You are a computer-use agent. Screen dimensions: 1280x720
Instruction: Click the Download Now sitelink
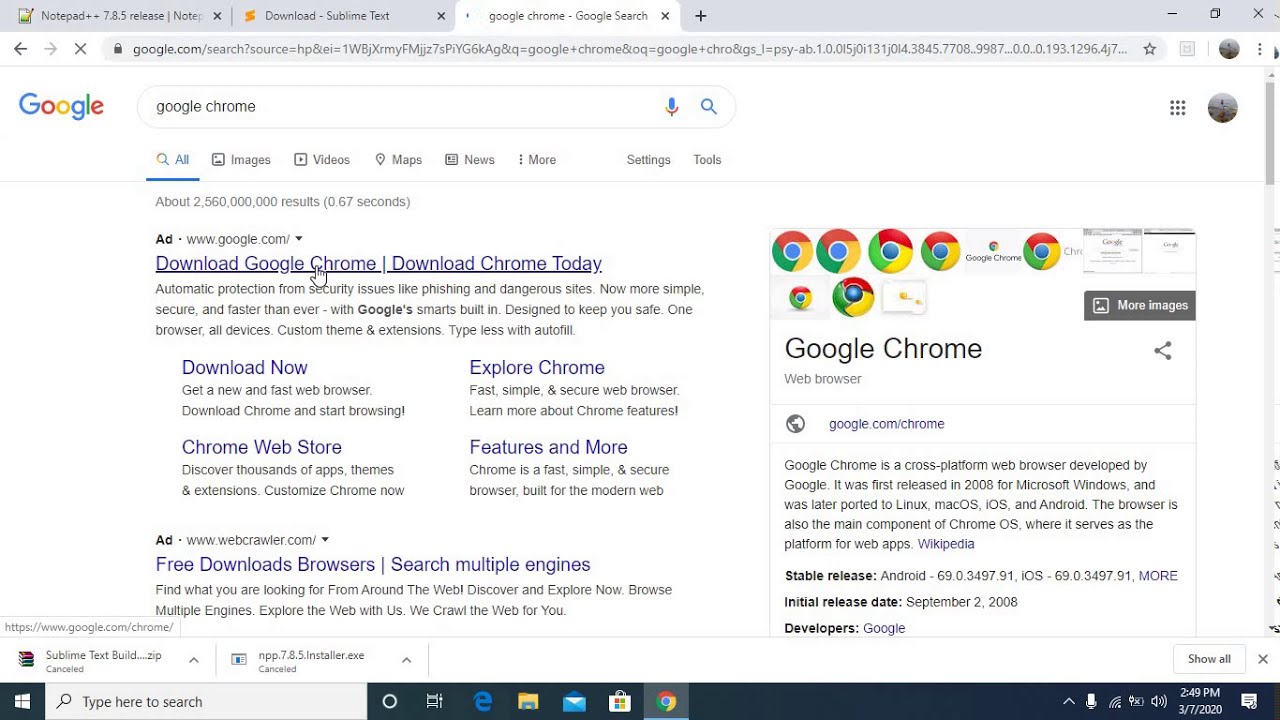click(x=244, y=368)
